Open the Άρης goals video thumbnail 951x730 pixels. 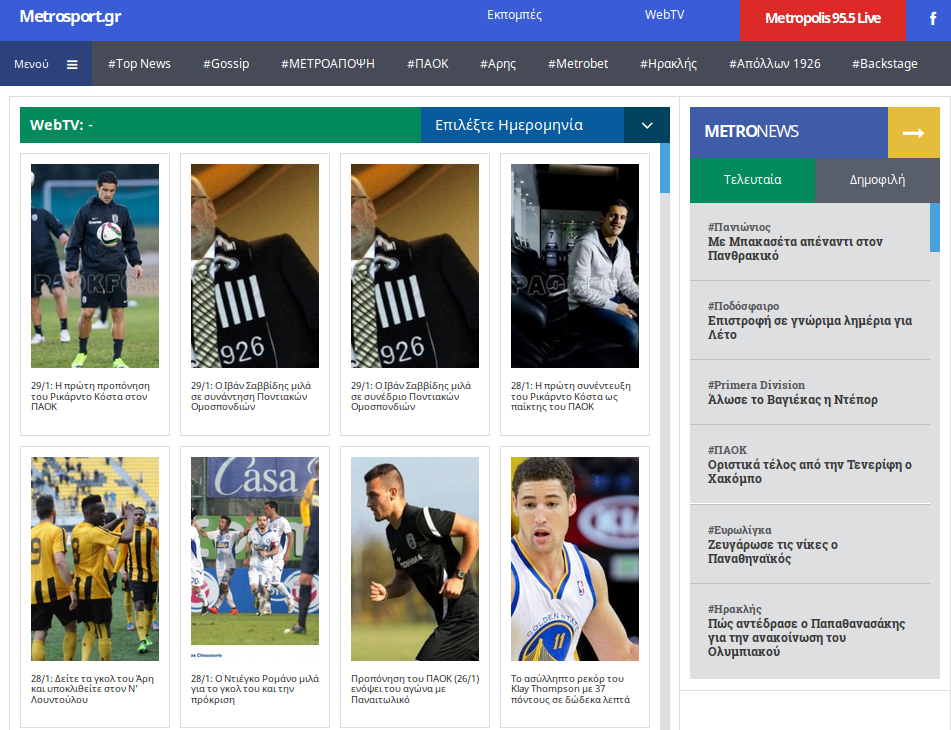point(95,559)
